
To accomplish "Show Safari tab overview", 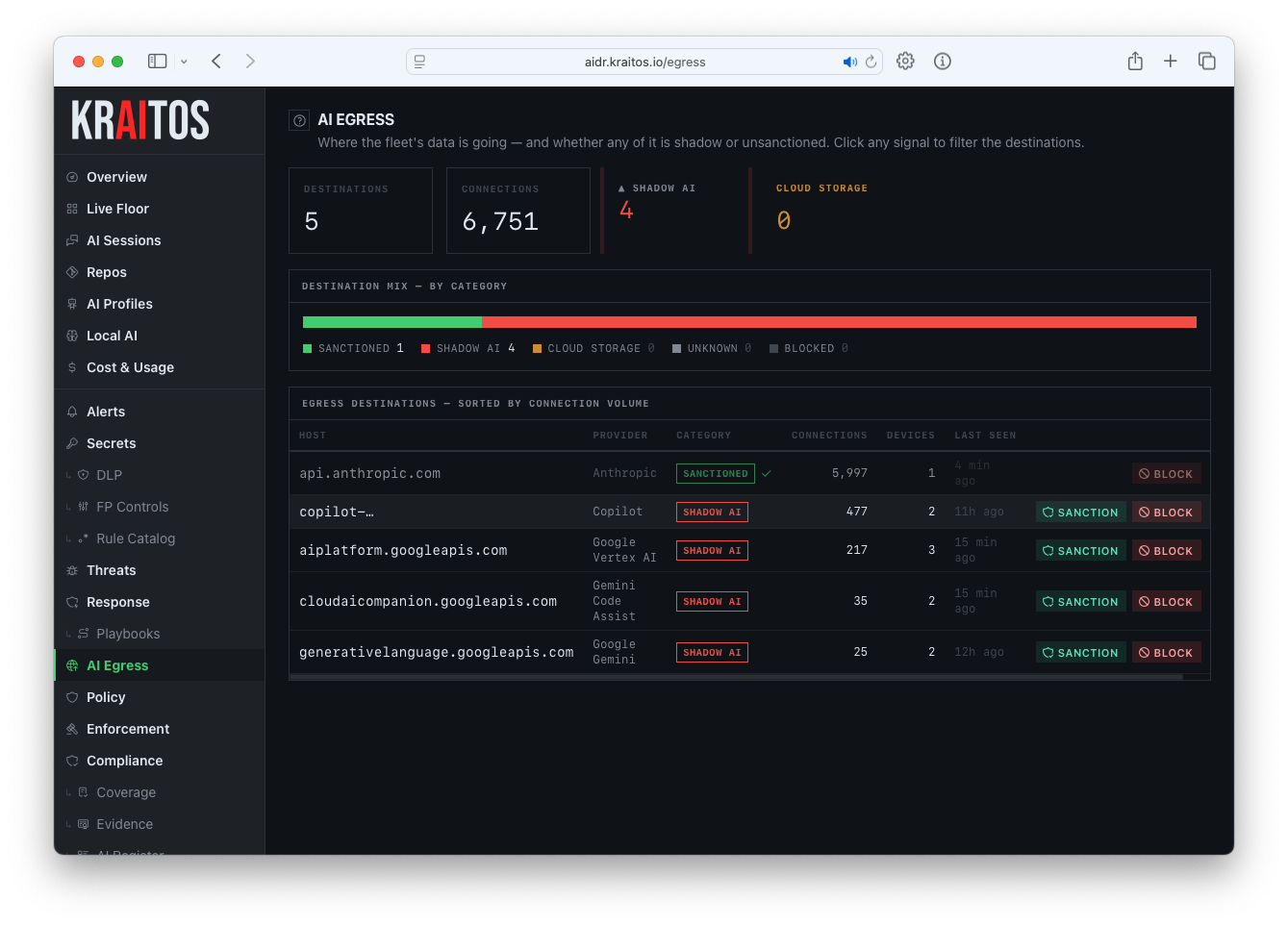I will pyautogui.click(x=1207, y=62).
